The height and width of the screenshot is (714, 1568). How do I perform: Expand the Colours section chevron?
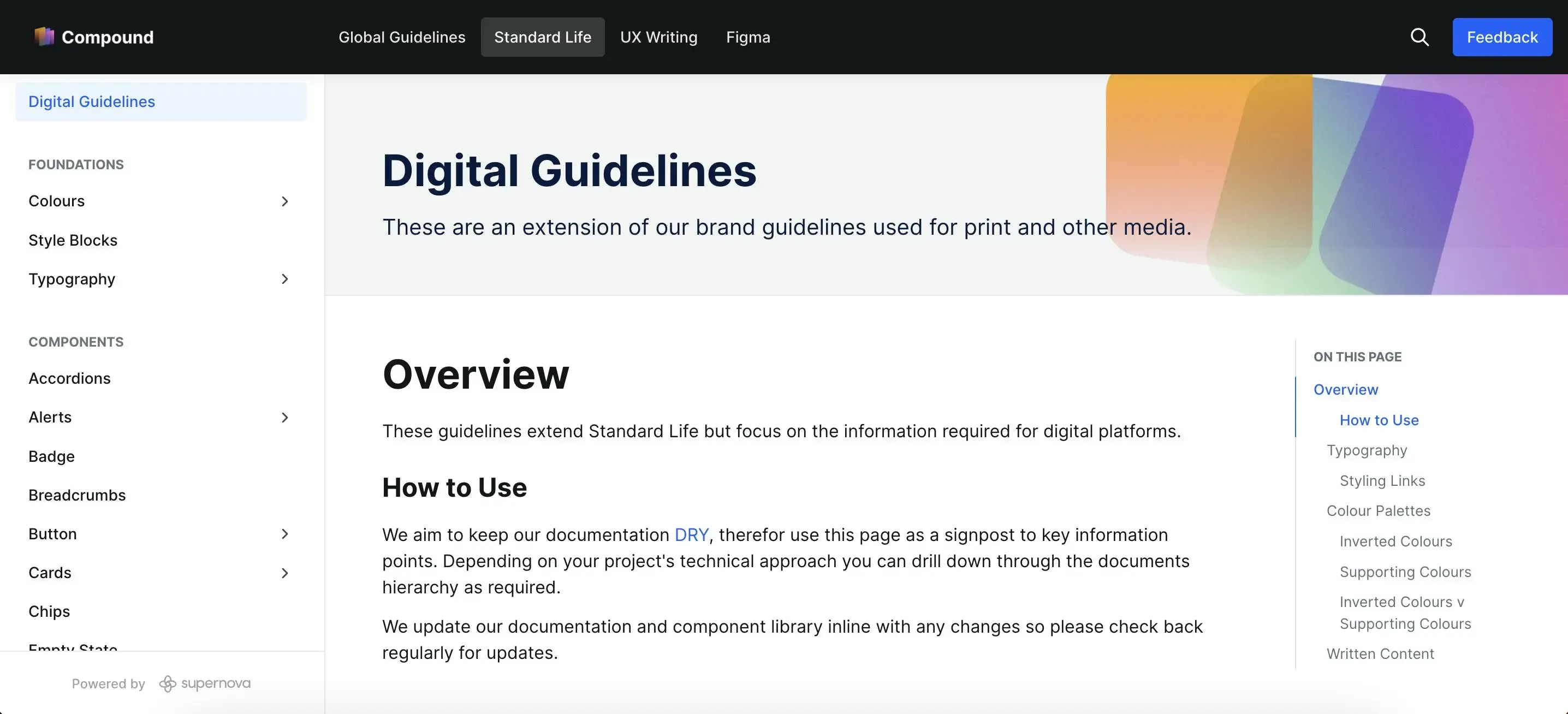[284, 201]
